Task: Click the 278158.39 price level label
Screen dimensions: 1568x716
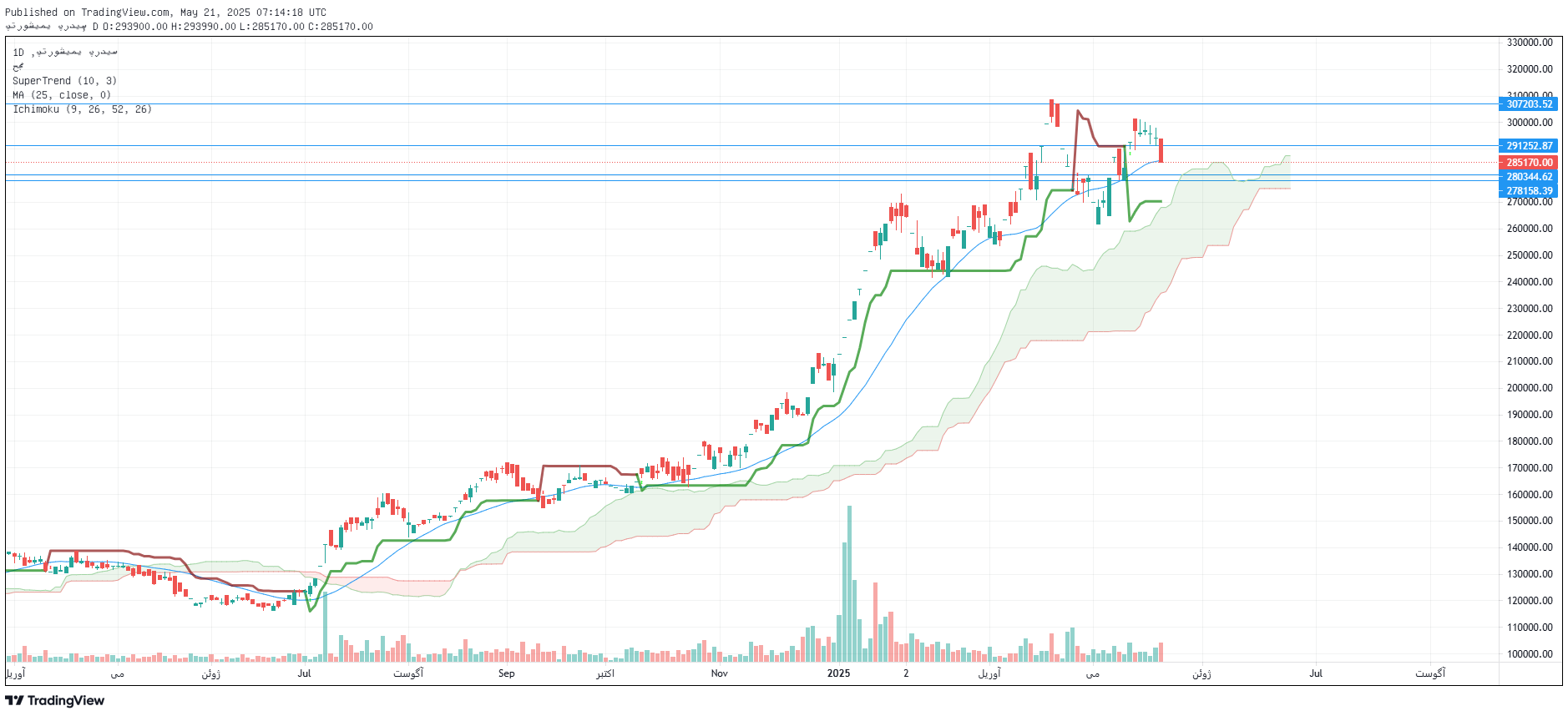Action: click(1529, 191)
